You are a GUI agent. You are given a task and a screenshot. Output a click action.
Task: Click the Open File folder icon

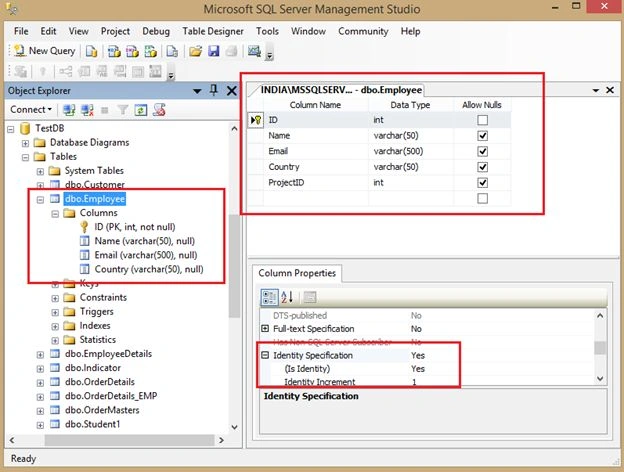point(195,51)
